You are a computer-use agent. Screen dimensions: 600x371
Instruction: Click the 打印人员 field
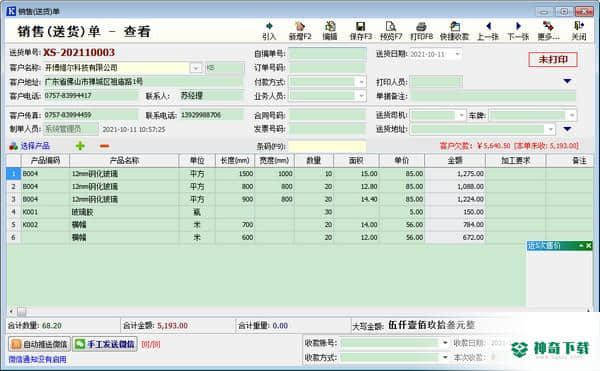click(x=436, y=82)
